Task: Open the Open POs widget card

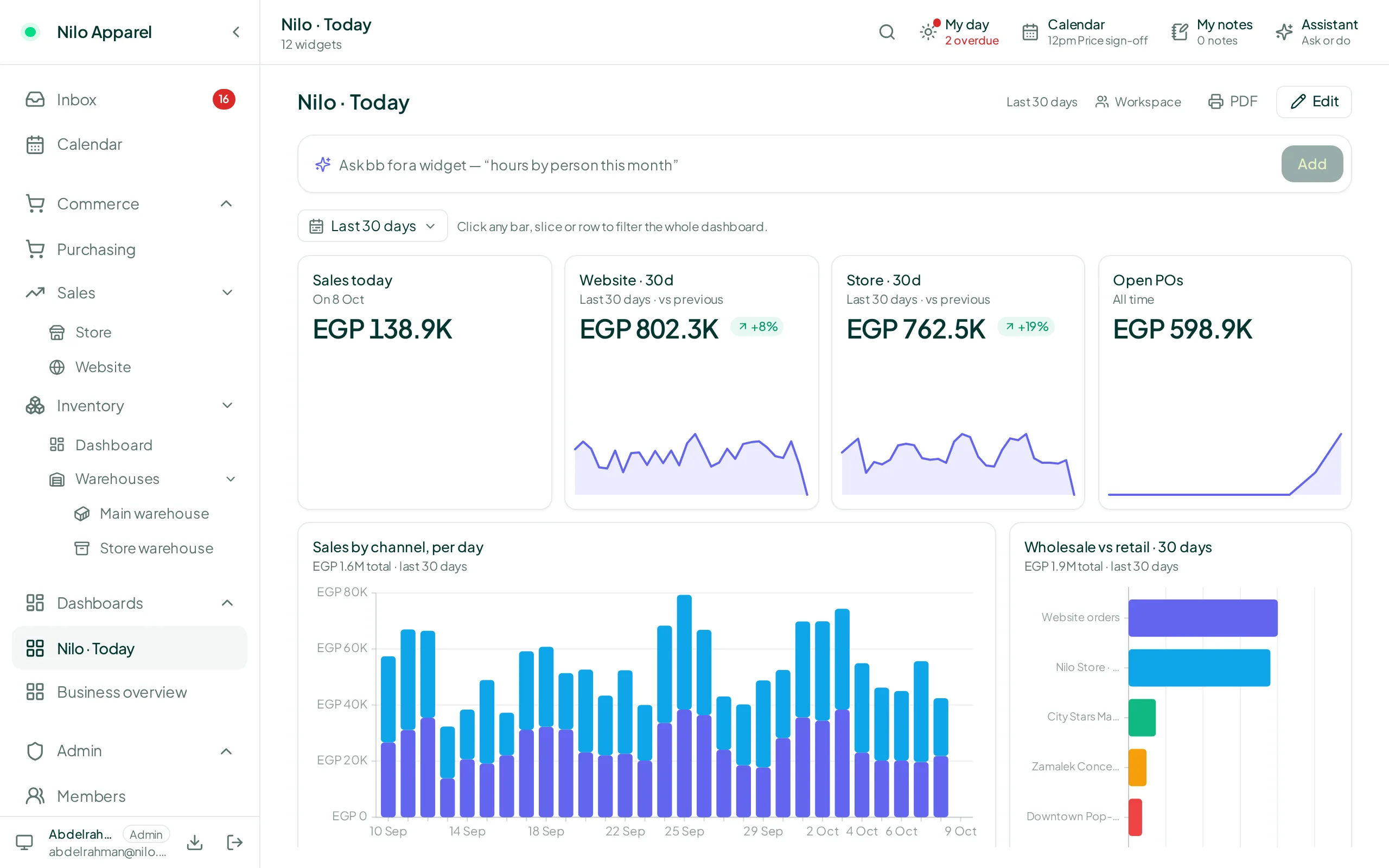Action: (1225, 382)
